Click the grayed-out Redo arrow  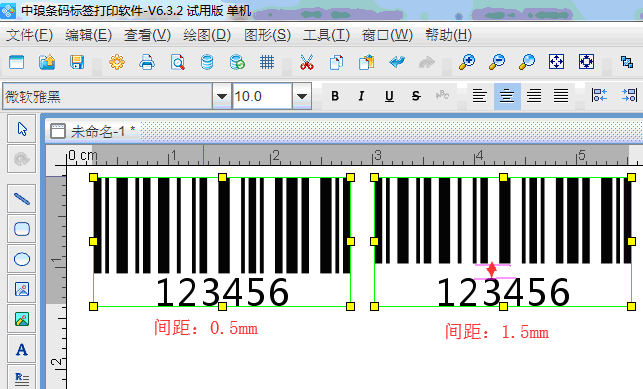(426, 62)
